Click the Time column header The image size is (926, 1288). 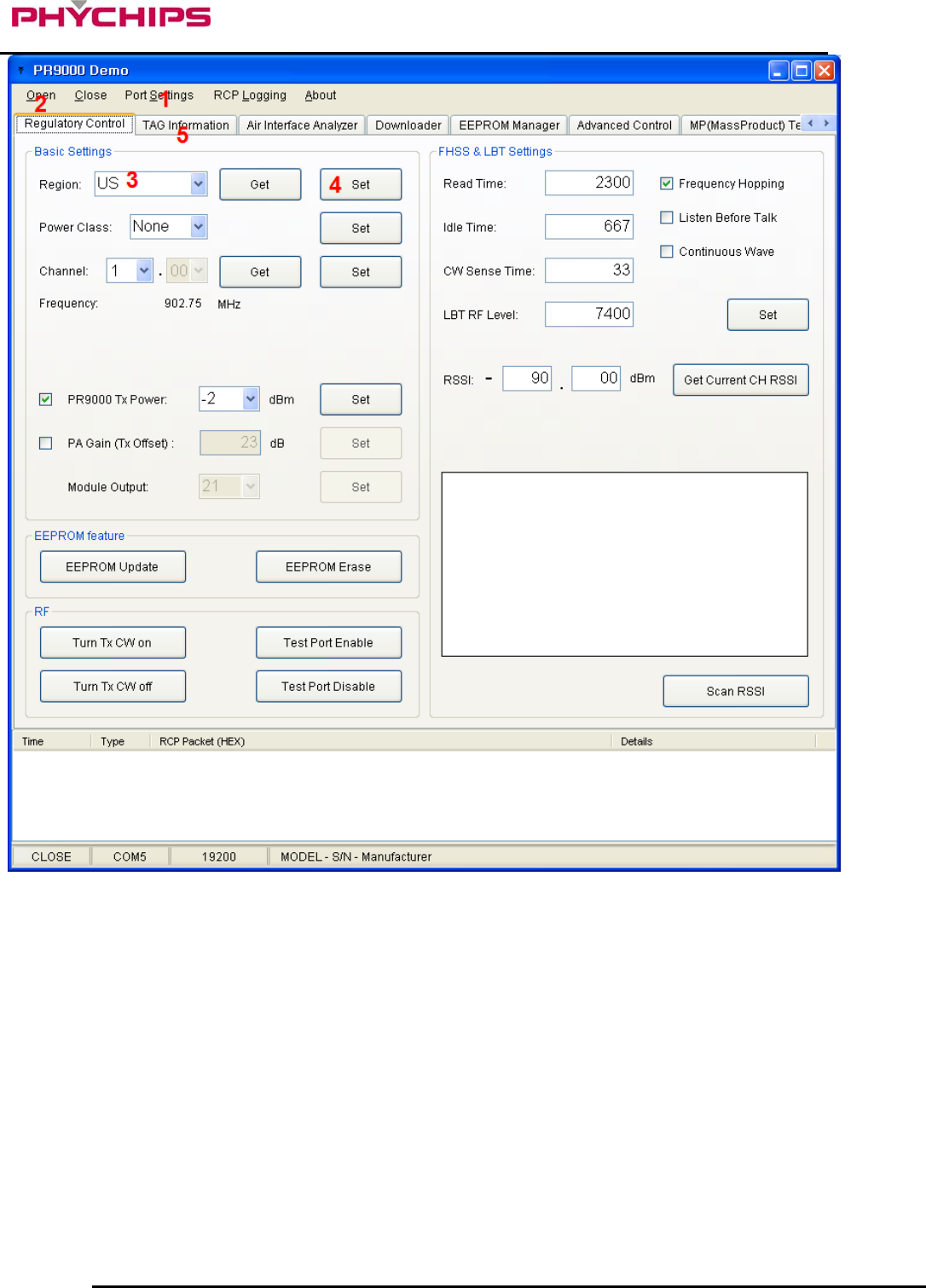(x=51, y=741)
